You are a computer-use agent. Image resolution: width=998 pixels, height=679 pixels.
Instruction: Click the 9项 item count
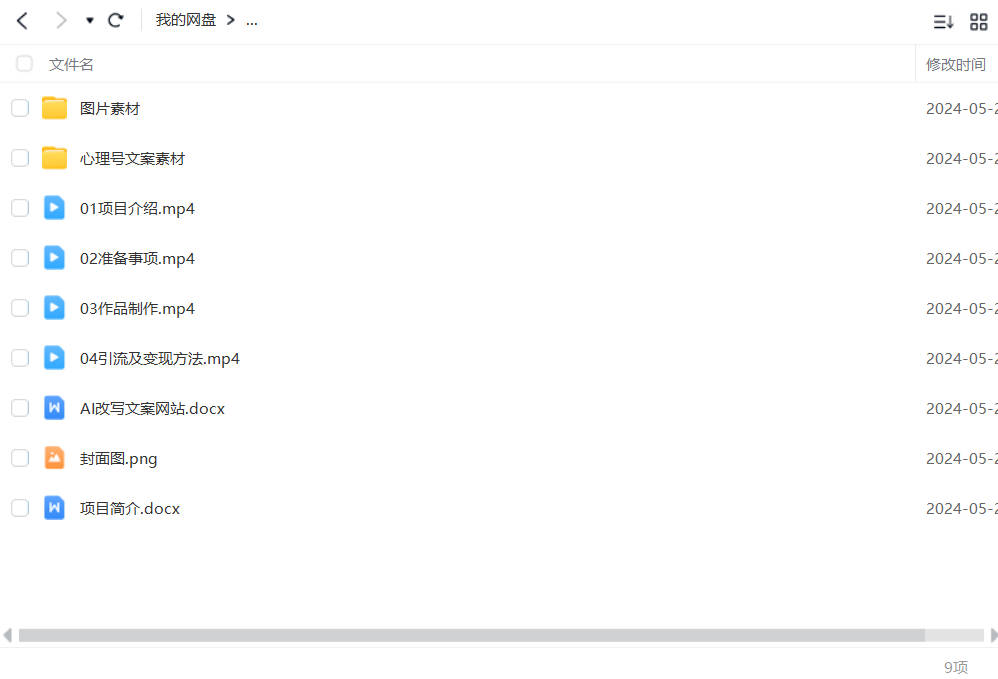coord(955,667)
